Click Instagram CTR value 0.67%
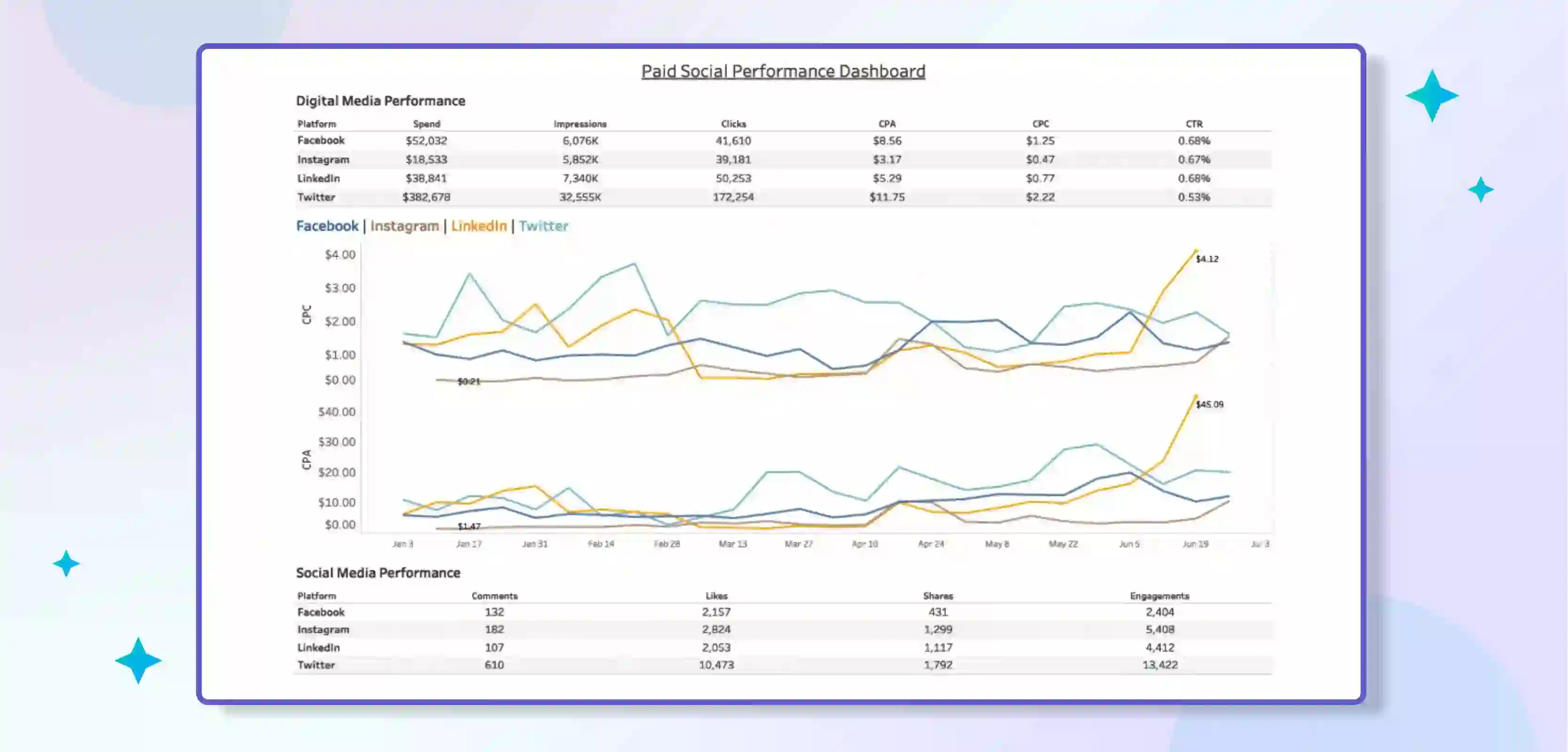This screenshot has width=1568, height=752. pyautogui.click(x=1194, y=159)
